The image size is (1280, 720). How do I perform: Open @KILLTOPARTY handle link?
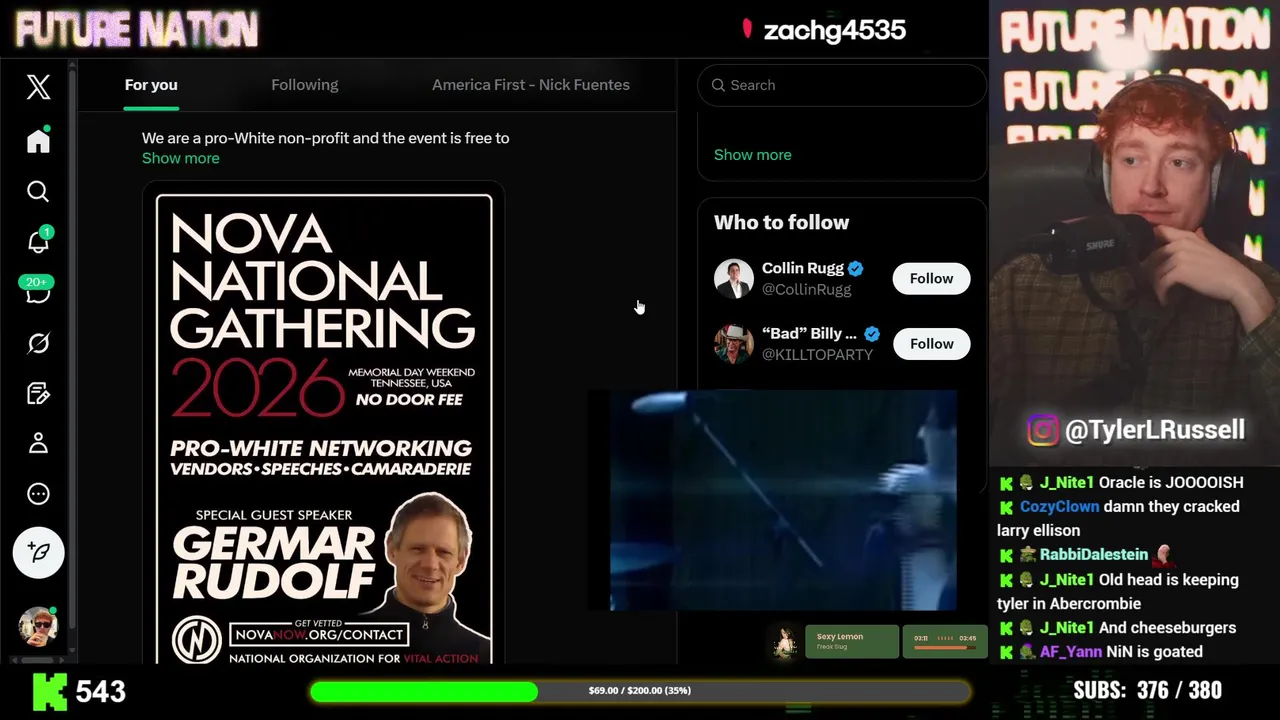(x=817, y=354)
